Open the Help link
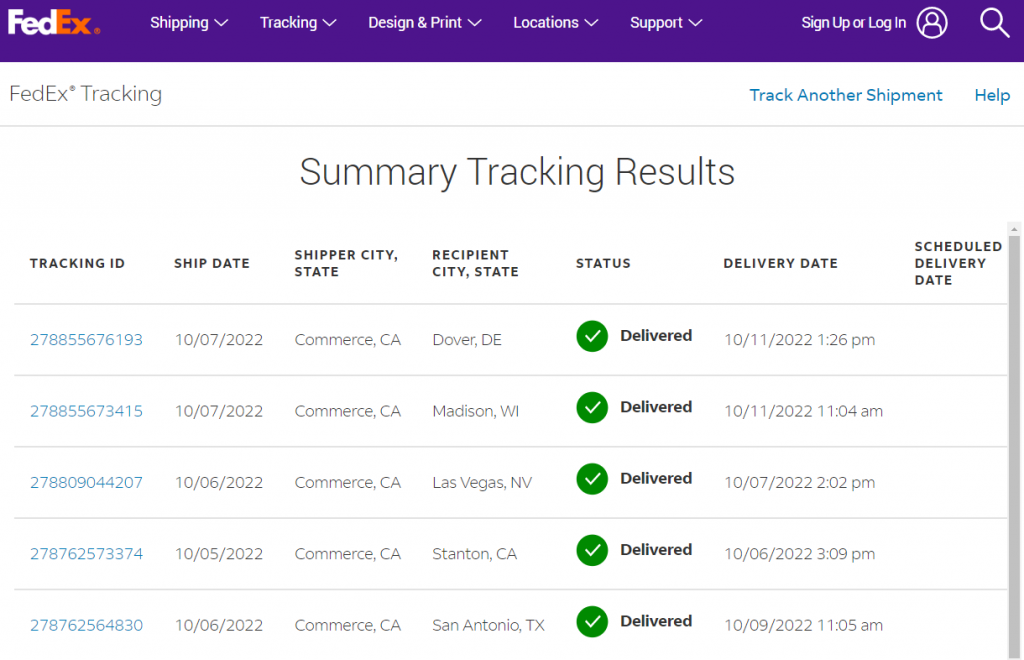 (992, 95)
